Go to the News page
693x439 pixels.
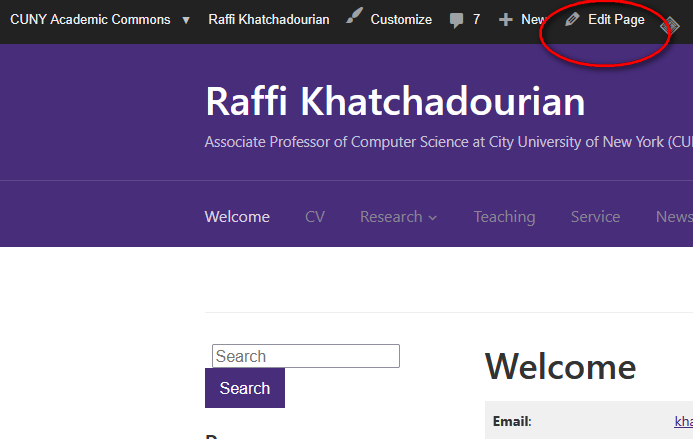tap(673, 217)
